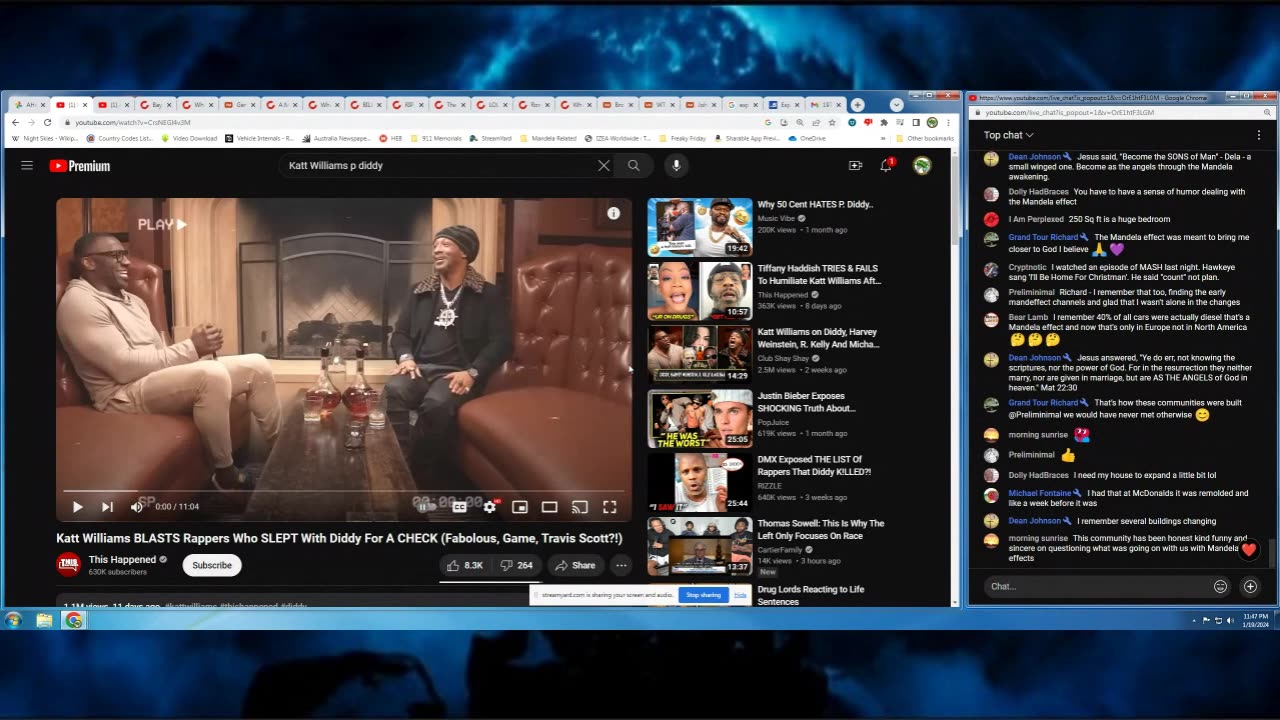Open a new Chrome tab

click(857, 105)
